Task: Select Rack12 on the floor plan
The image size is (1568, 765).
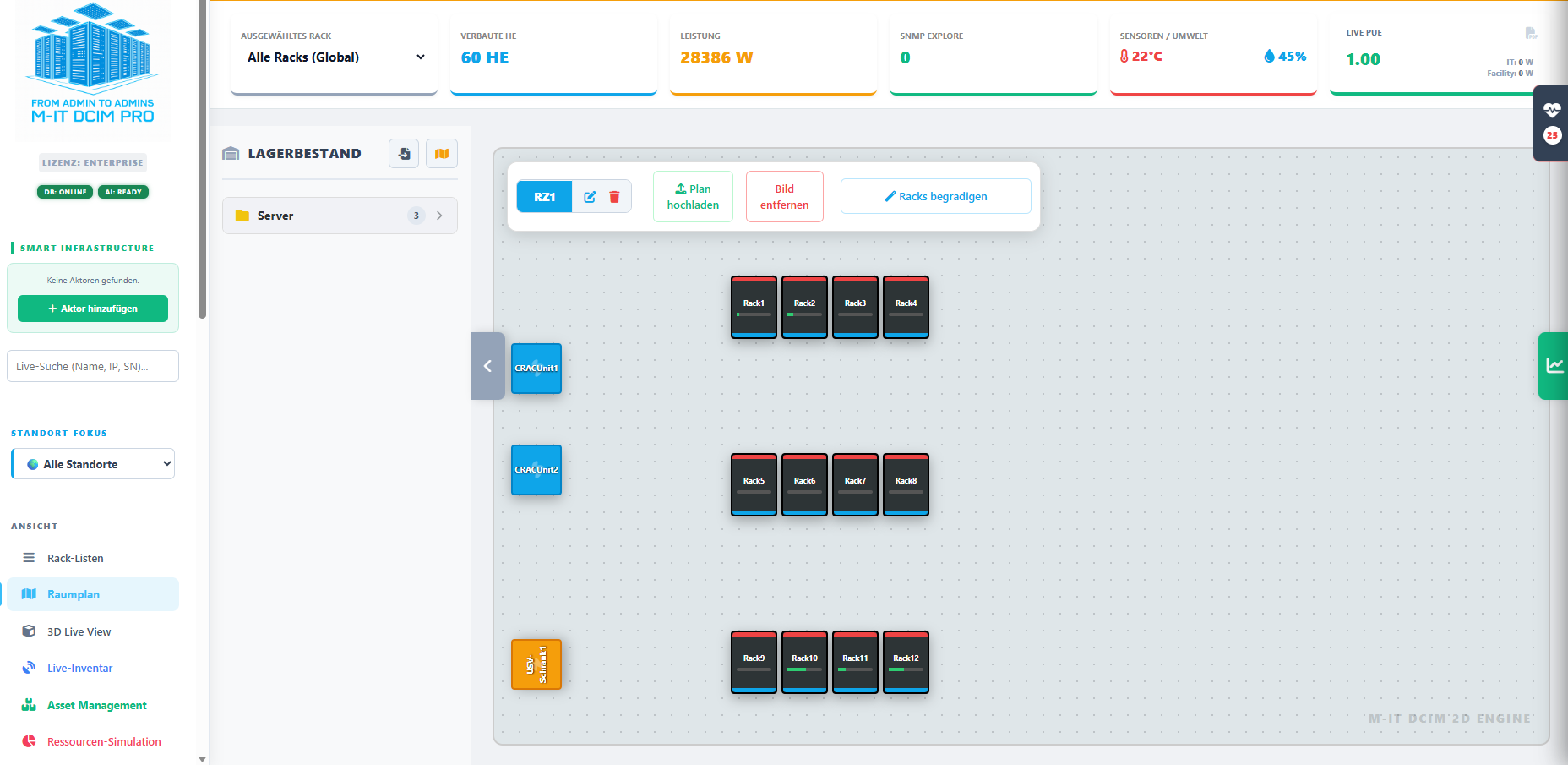Action: pyautogui.click(x=906, y=663)
